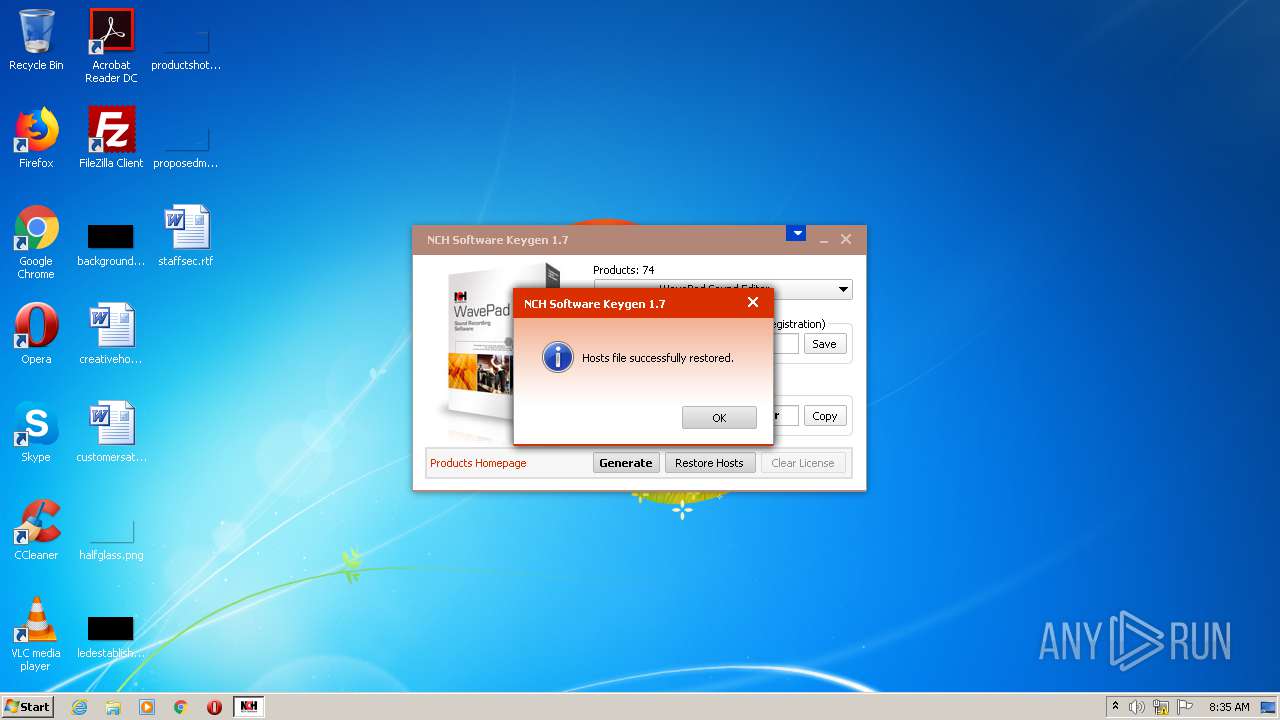Open Opera from the taskbar

pos(214,707)
